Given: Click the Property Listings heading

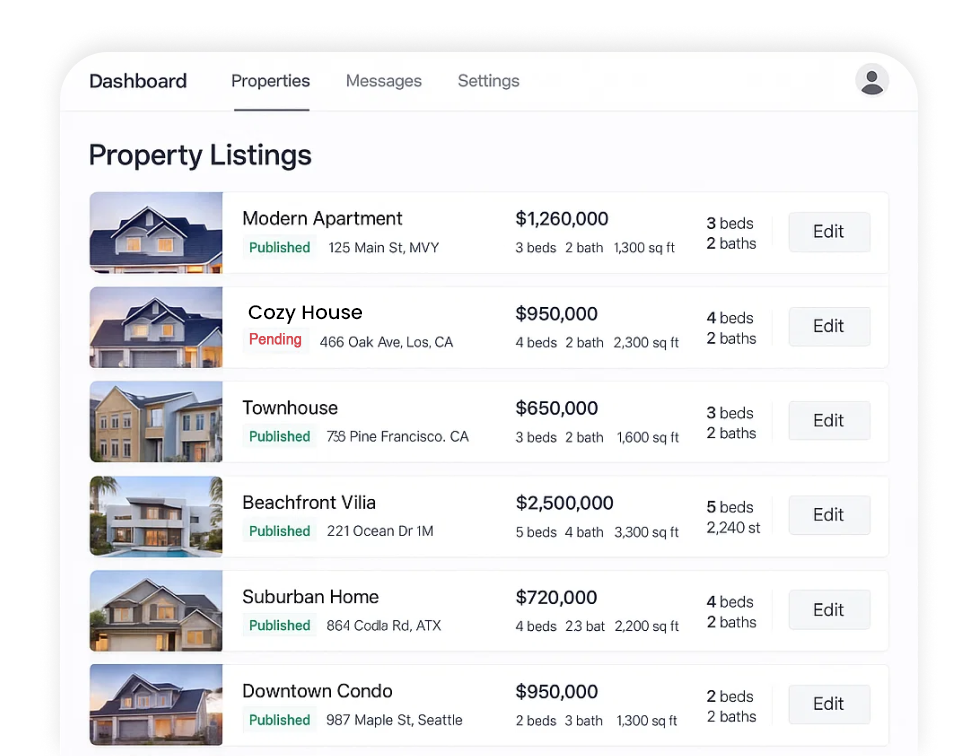Looking at the screenshot, I should pyautogui.click(x=200, y=156).
